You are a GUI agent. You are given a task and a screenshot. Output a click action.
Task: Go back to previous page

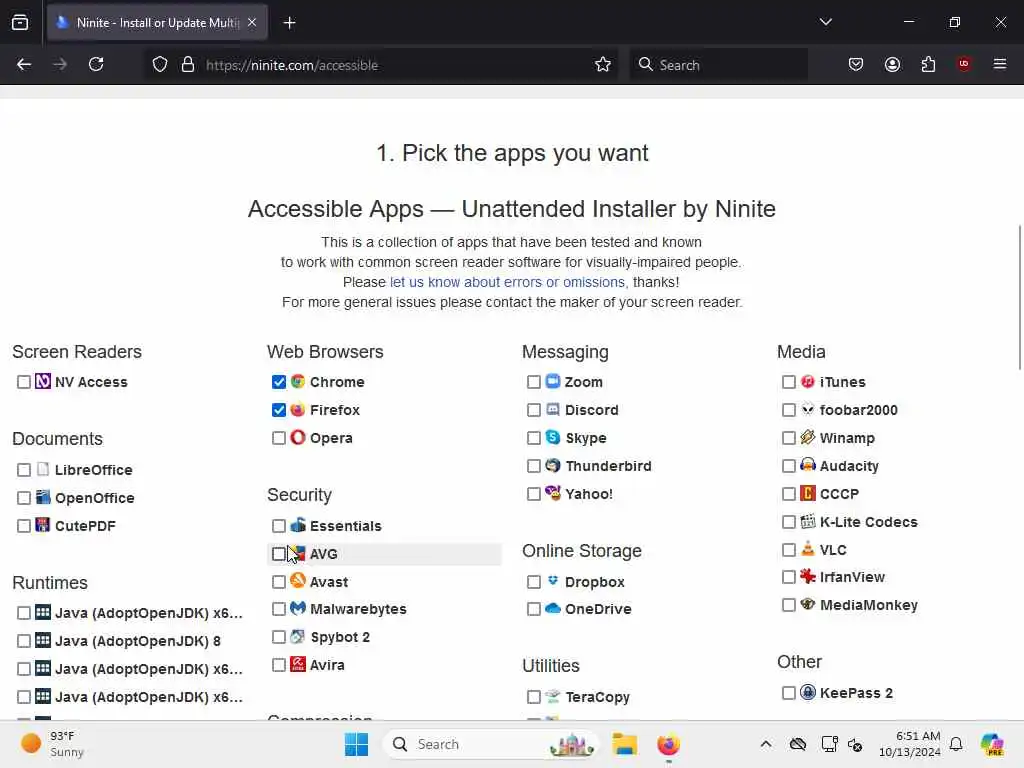[x=24, y=64]
